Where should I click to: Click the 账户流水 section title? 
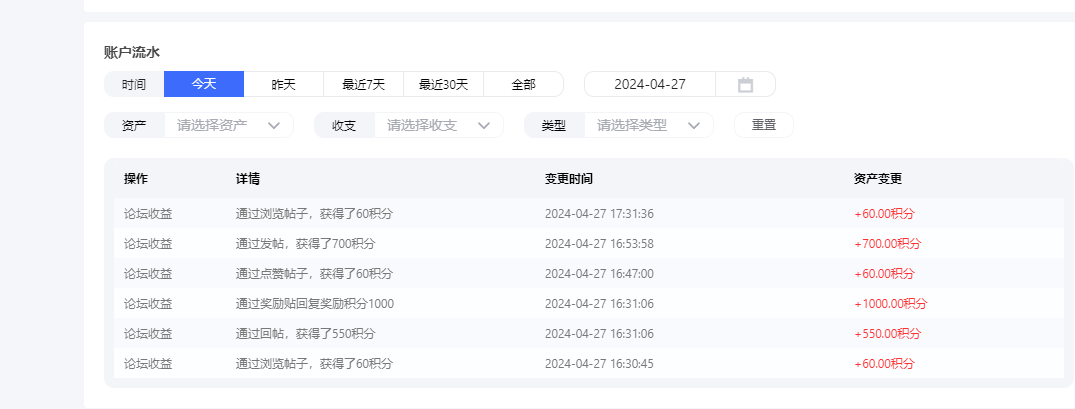click(132, 53)
